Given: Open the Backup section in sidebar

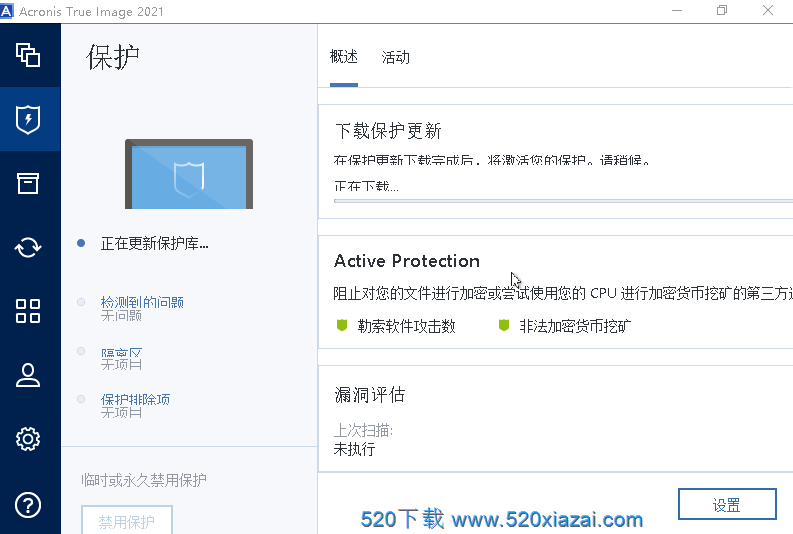Looking at the screenshot, I should pyautogui.click(x=28, y=55).
